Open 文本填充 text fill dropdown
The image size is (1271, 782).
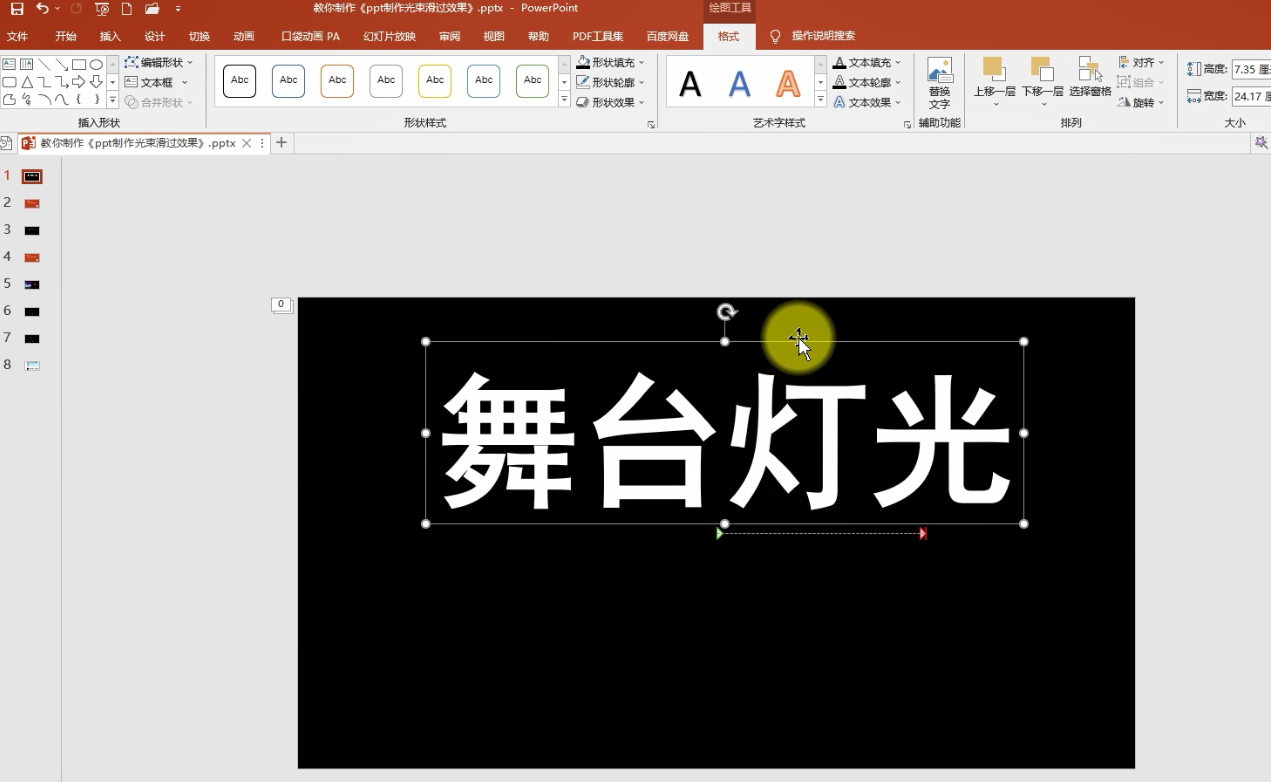867,62
